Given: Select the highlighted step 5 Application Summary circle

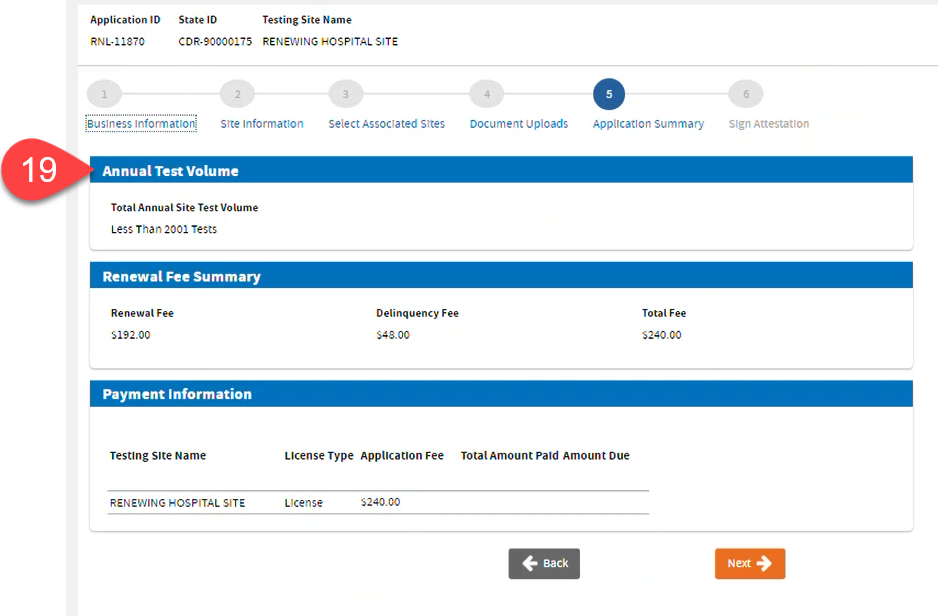Looking at the screenshot, I should click(x=608, y=93).
